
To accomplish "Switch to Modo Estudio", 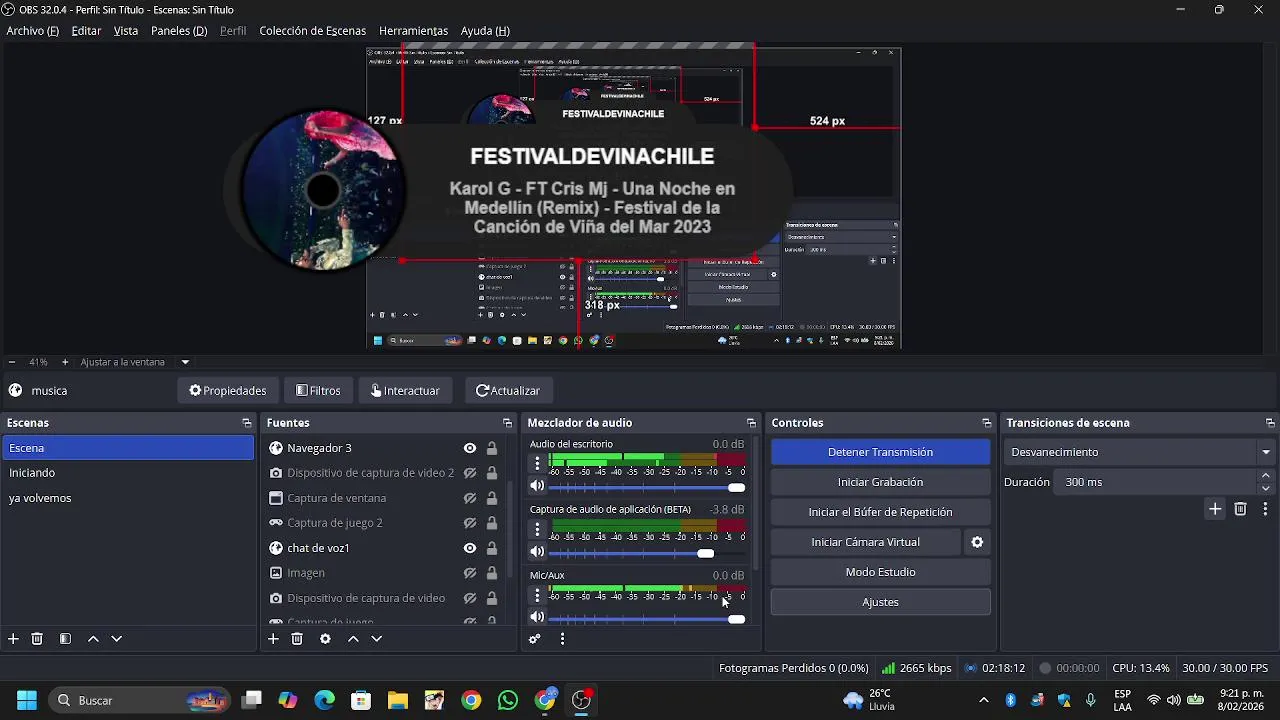I will pyautogui.click(x=880, y=572).
